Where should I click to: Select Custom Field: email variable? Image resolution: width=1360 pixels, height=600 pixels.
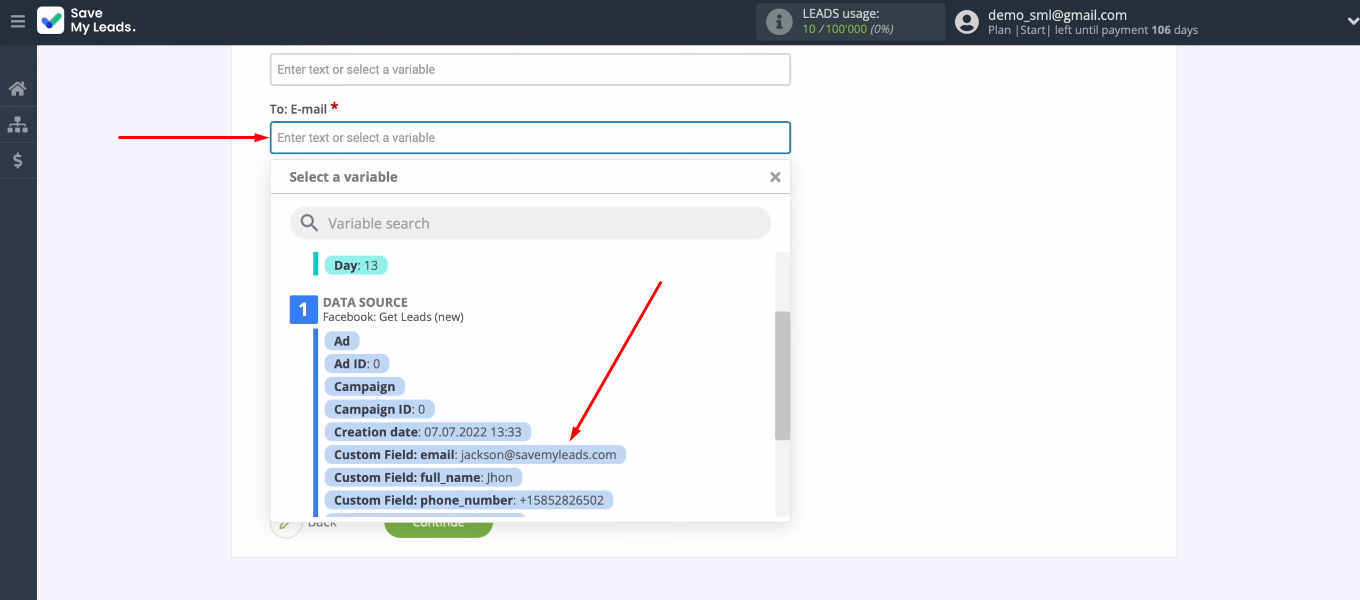pyautogui.click(x=475, y=455)
